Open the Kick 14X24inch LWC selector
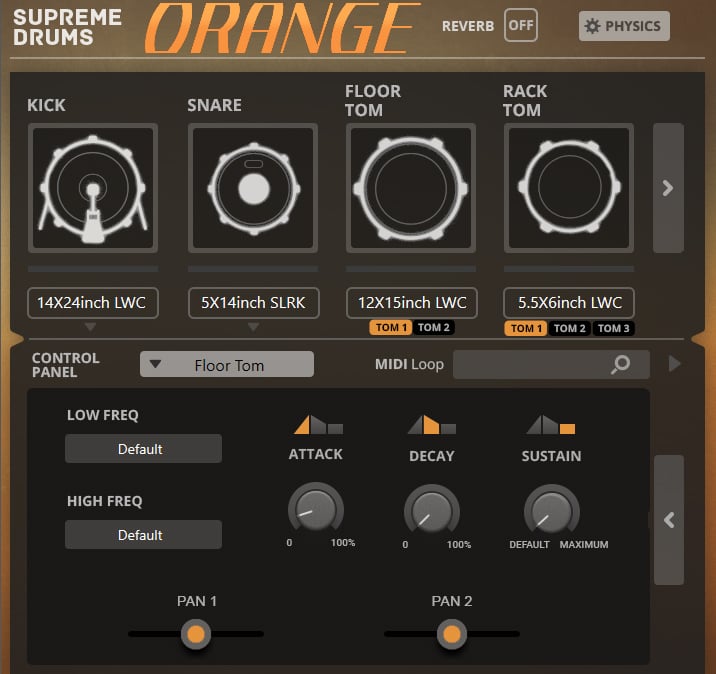The height and width of the screenshot is (674, 716). pos(92,303)
